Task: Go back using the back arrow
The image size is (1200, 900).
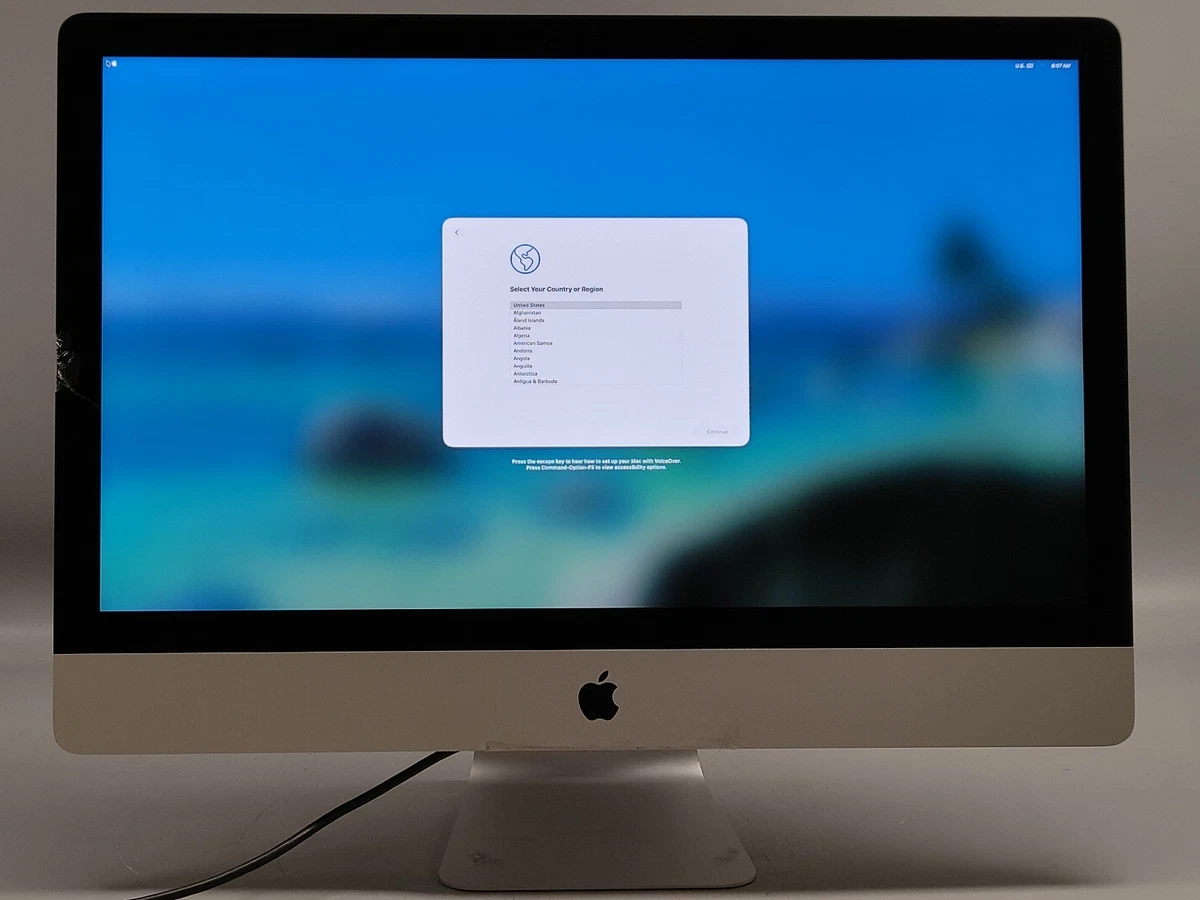Action: (x=457, y=233)
